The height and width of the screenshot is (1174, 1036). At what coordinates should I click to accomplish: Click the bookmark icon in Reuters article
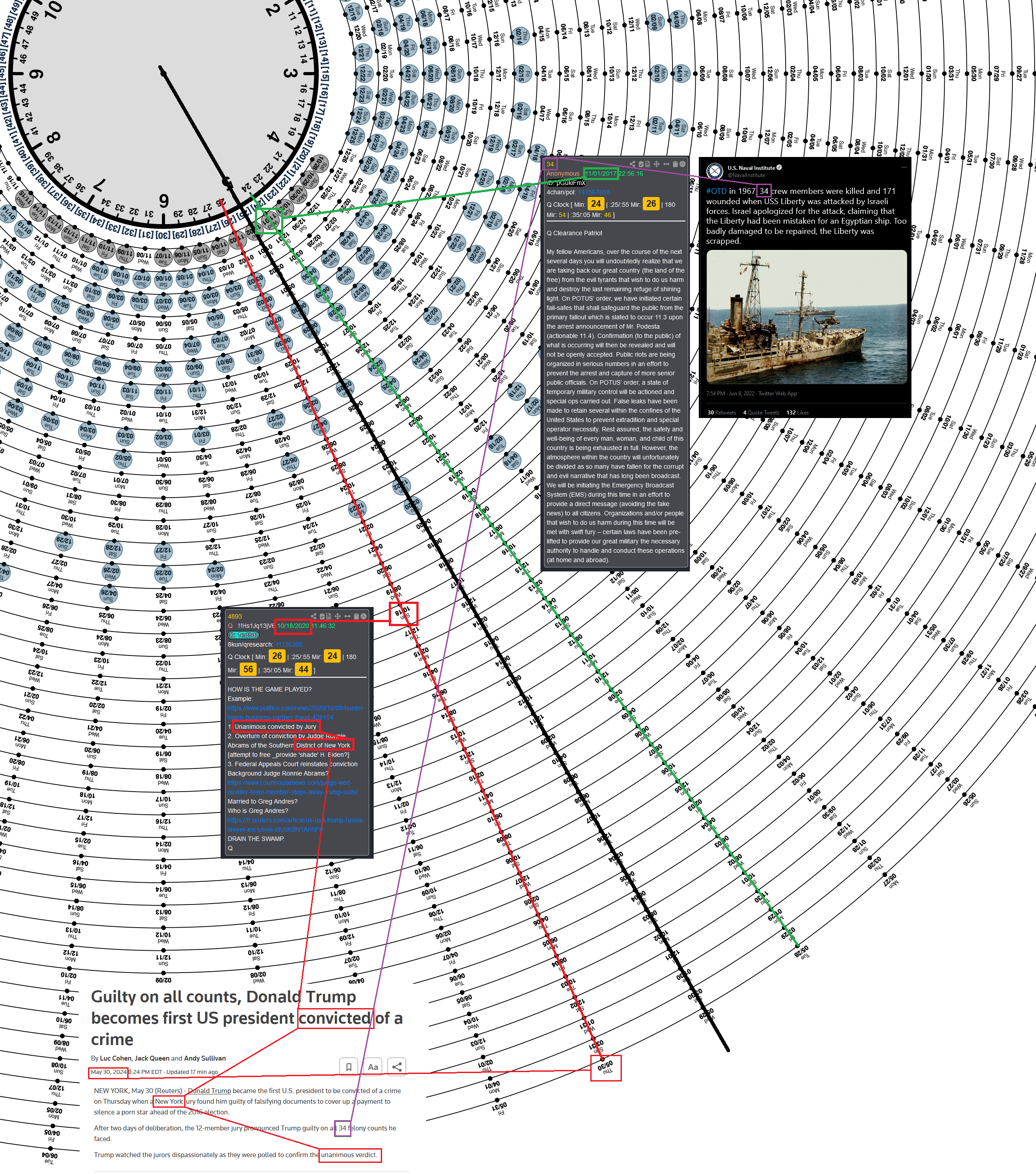(349, 1066)
